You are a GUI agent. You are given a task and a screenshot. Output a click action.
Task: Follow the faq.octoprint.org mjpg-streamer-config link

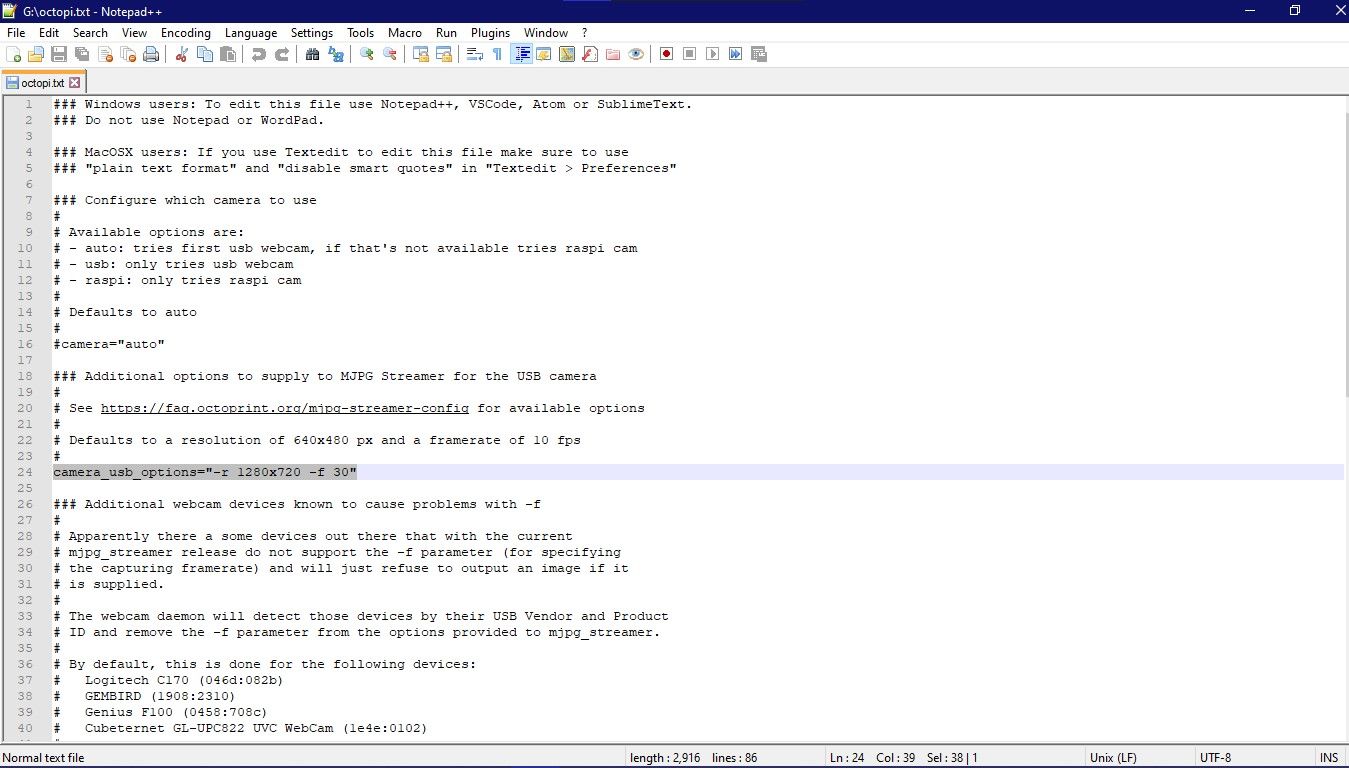[285, 408]
